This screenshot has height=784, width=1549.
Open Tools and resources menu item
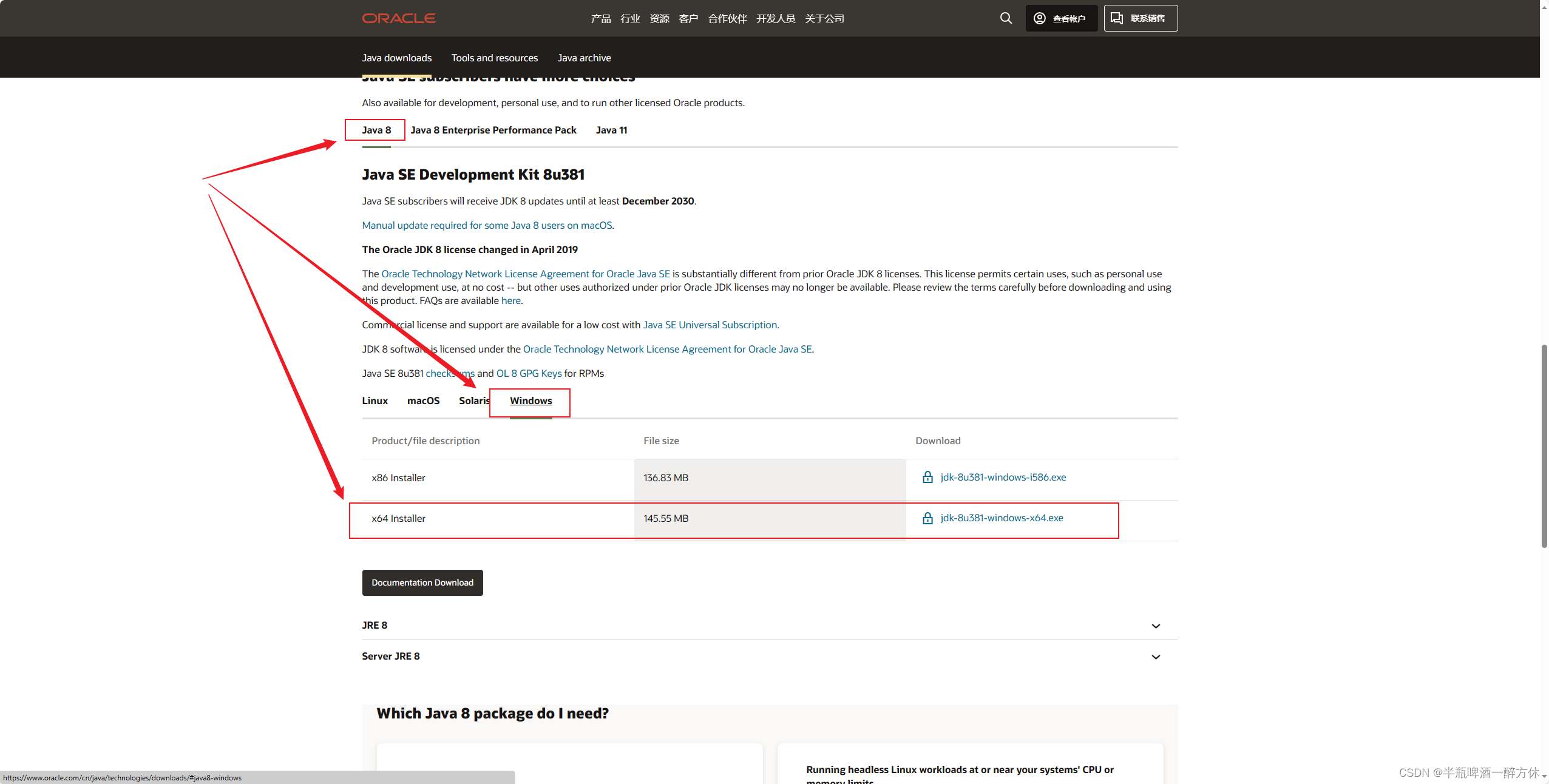(494, 58)
